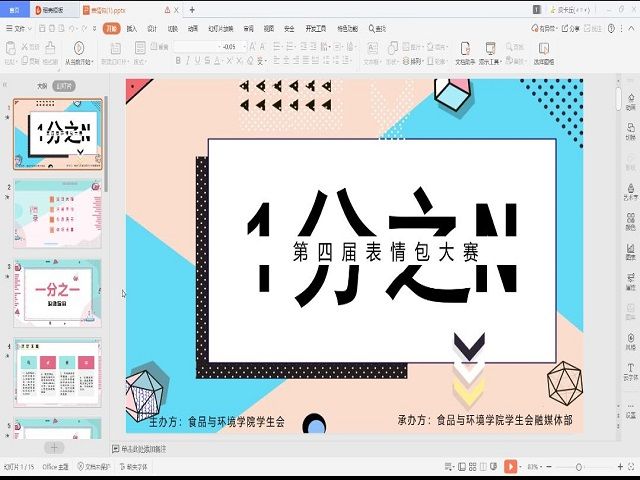Viewport: 640px width, 480px height.
Task: Click the shapes insert icon
Action: (x=392, y=48)
